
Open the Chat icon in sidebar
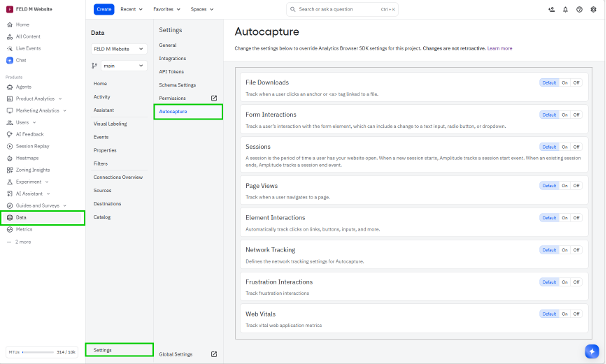[x=10, y=60]
